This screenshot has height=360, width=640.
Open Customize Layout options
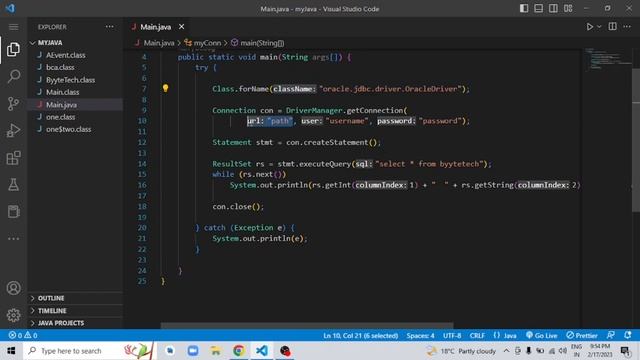[x=568, y=8]
